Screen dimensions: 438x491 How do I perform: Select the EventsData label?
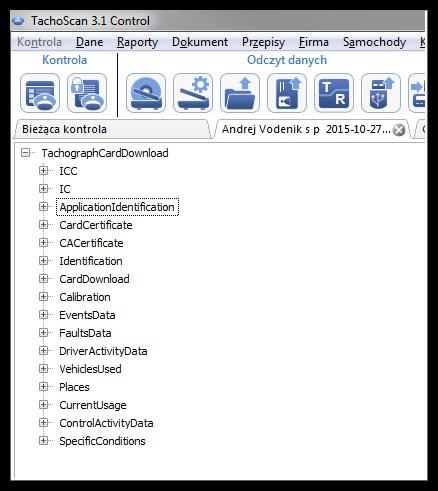(x=87, y=315)
